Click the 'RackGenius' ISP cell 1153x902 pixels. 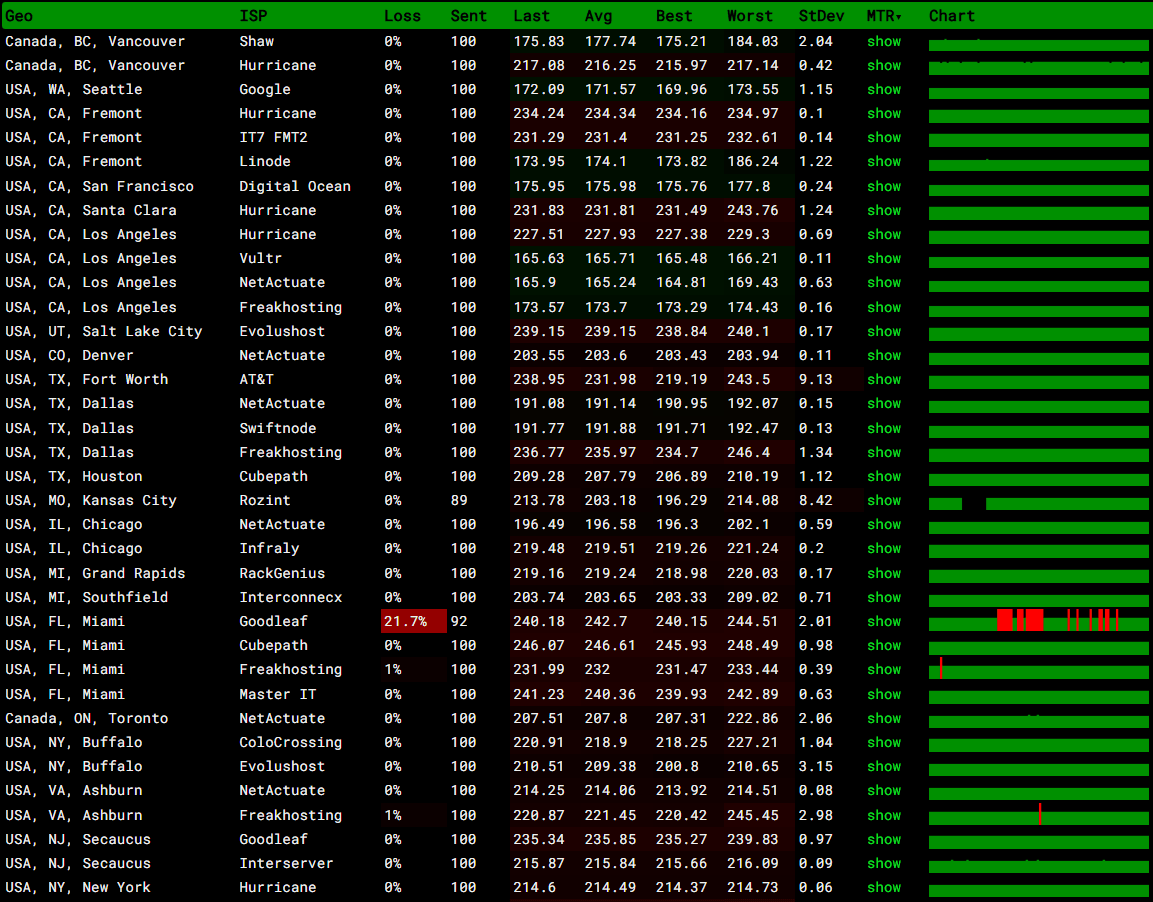(x=282, y=573)
